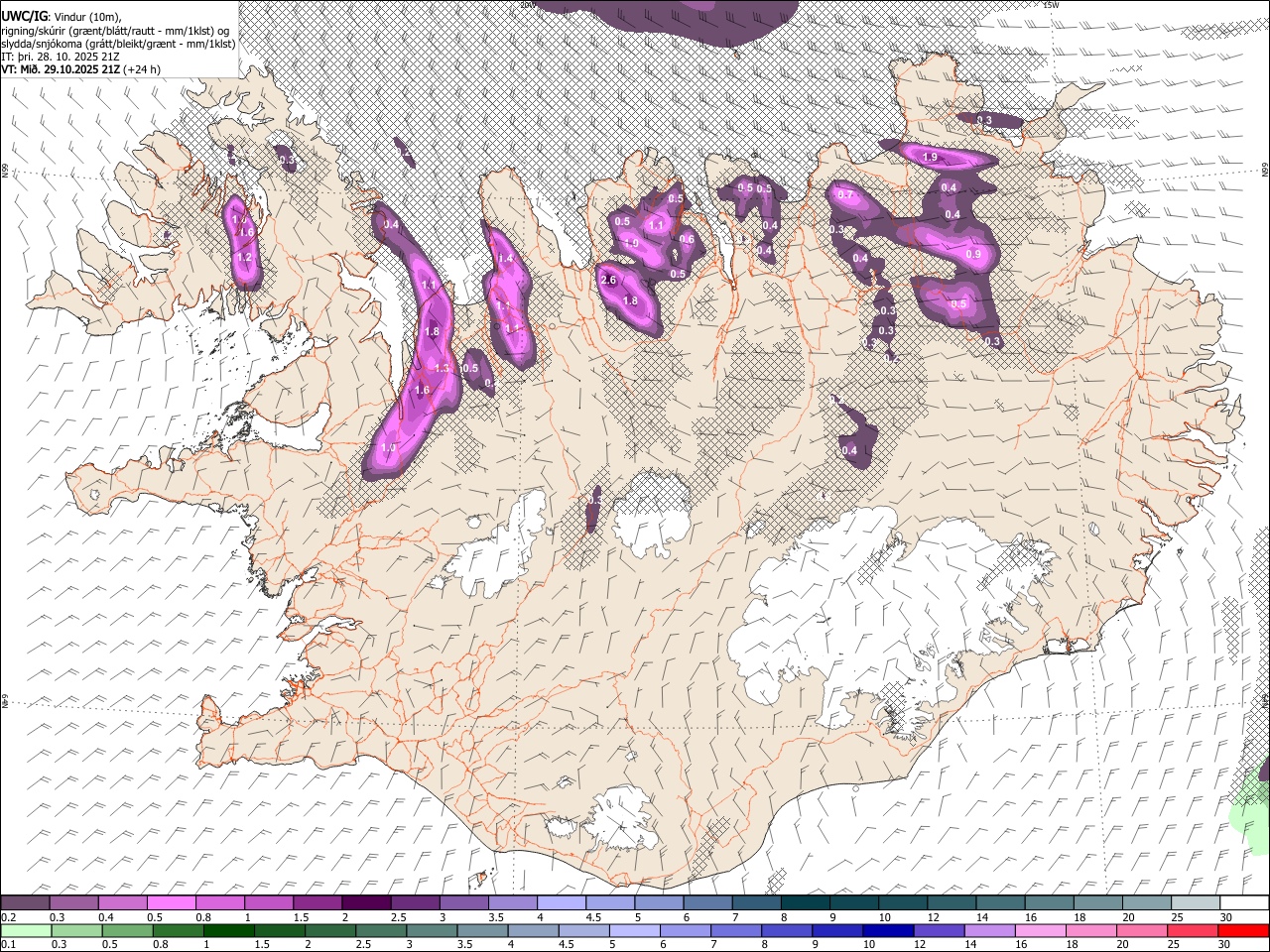This screenshot has height=952, width=1270.
Task: Select the deep blue lower swatch between 10 and 12
Action: (x=887, y=930)
